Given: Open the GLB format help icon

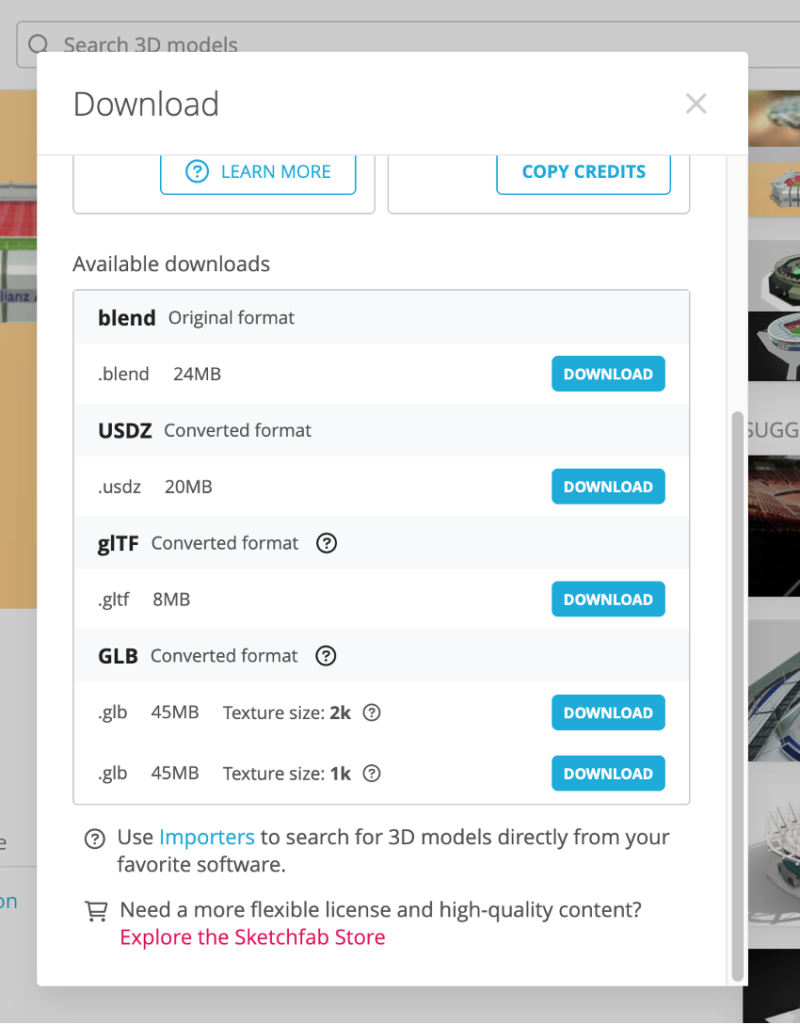Looking at the screenshot, I should (x=326, y=656).
